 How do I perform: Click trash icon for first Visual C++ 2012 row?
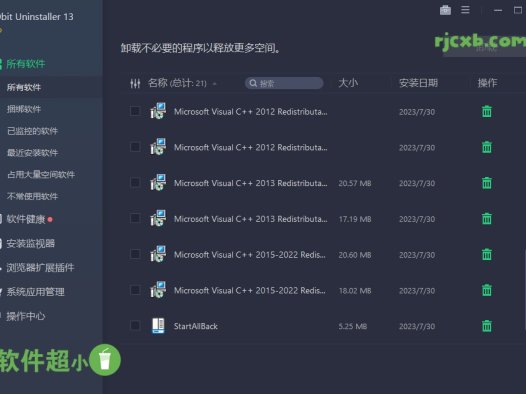(487, 111)
